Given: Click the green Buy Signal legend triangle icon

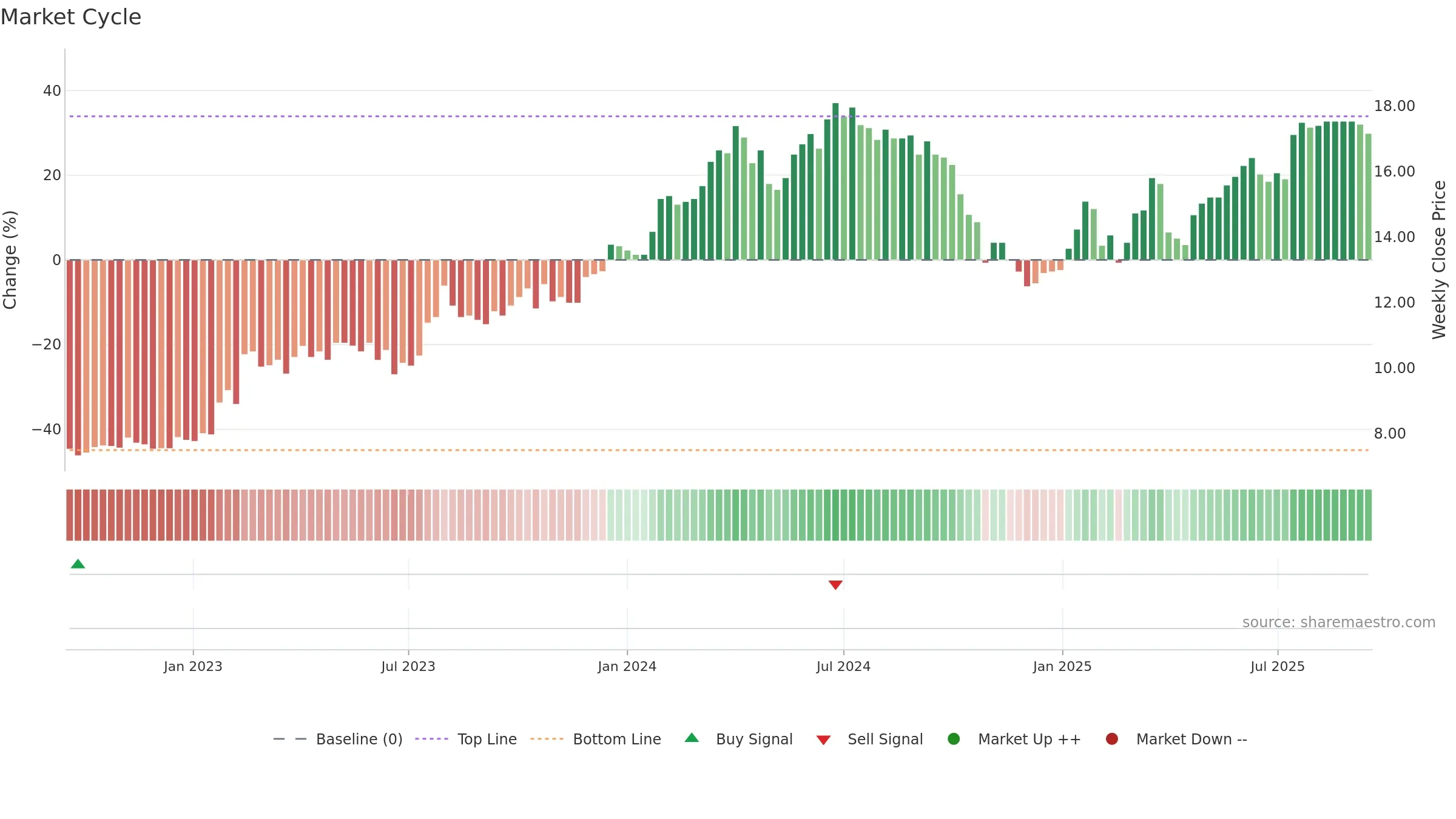Looking at the screenshot, I should coord(692,738).
